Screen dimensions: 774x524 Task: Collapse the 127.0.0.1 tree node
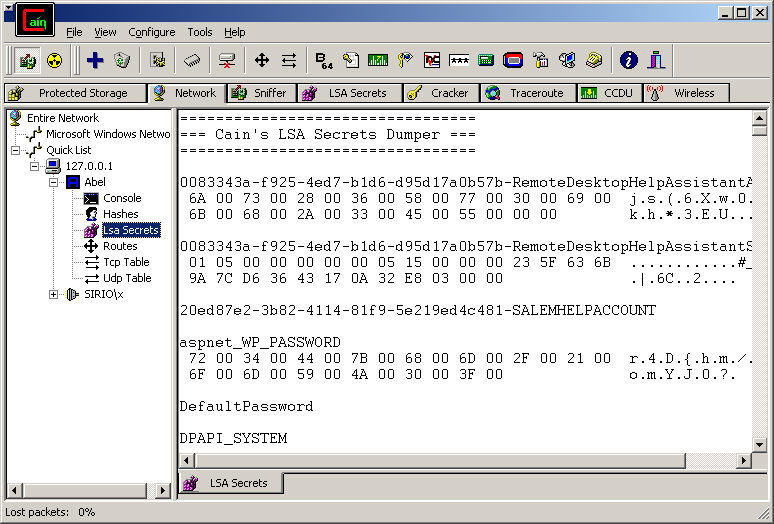34,166
